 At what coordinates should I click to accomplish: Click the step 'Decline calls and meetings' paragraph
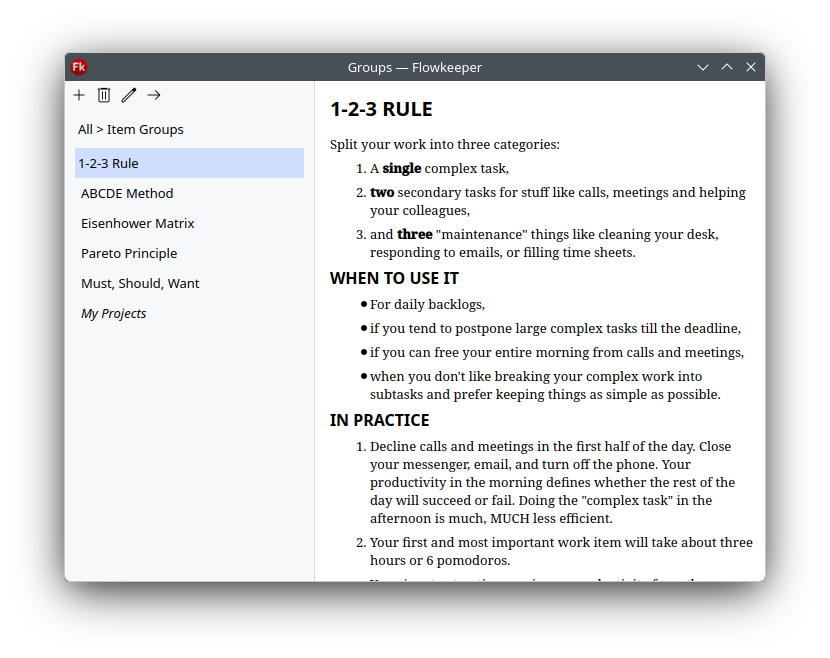point(553,482)
